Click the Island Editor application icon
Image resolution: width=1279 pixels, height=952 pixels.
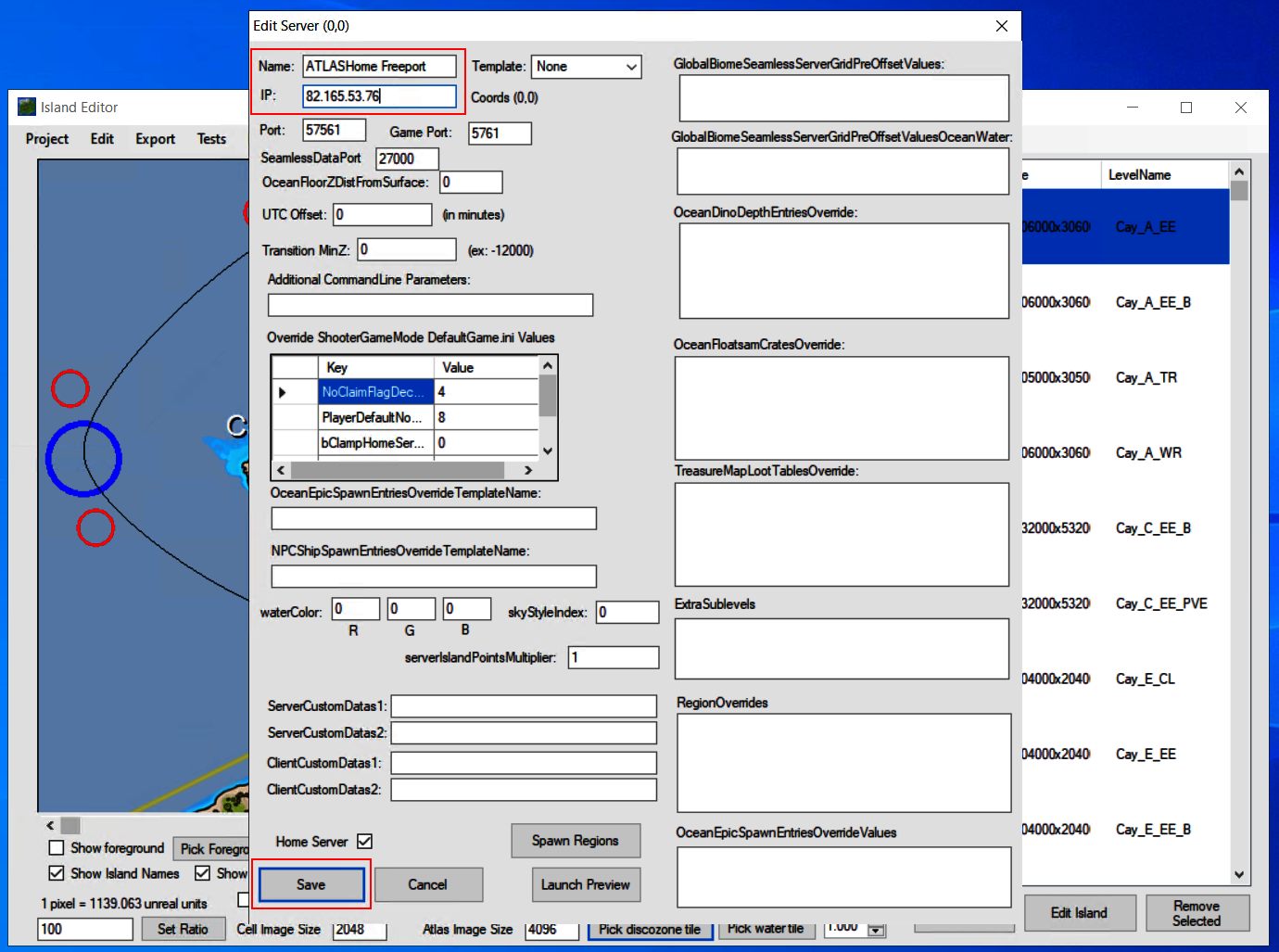point(26,107)
